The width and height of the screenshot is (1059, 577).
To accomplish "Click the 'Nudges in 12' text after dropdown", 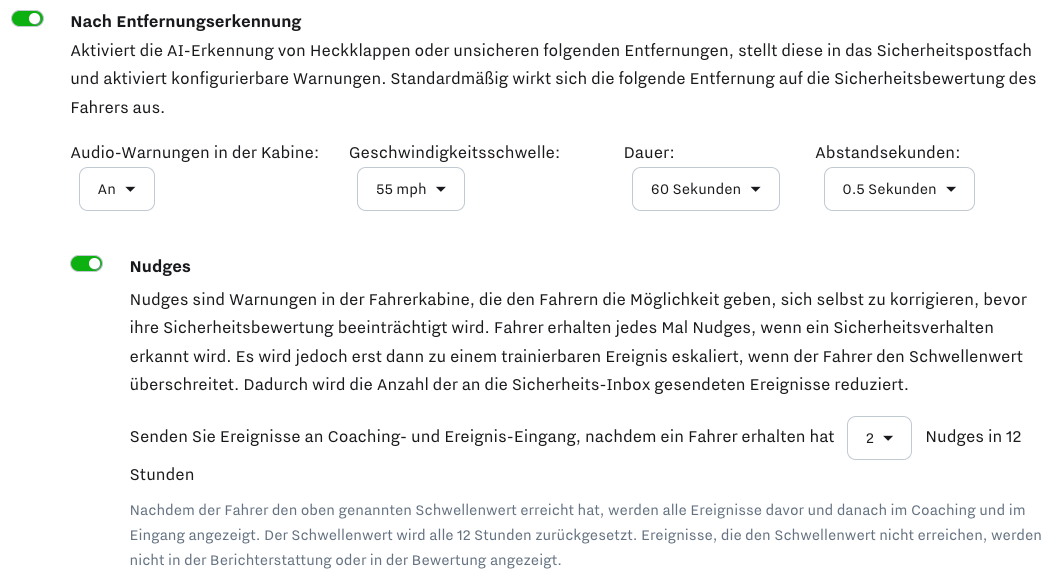I will pos(973,436).
